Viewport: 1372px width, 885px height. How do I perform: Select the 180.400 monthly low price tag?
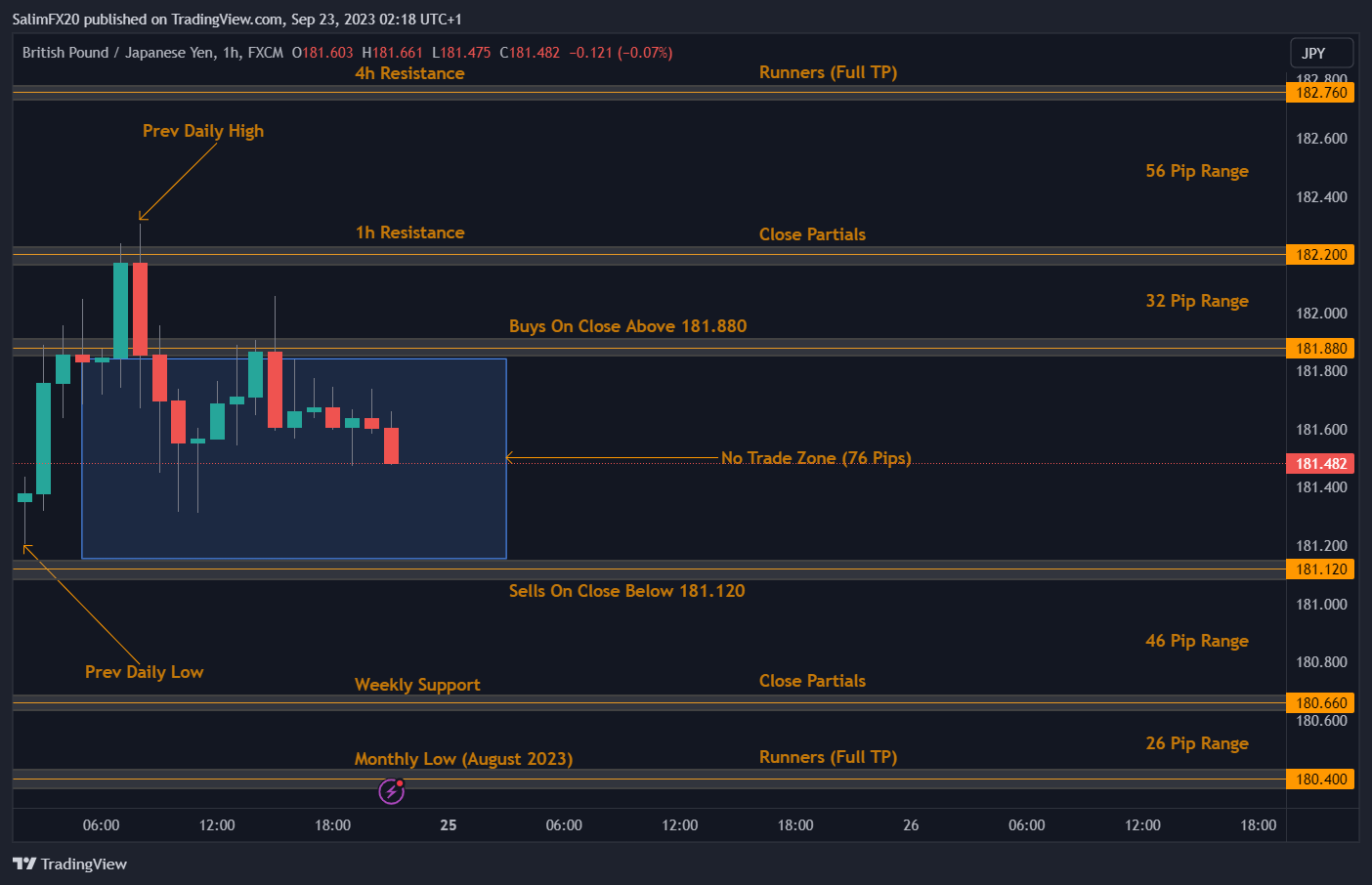click(x=1320, y=780)
